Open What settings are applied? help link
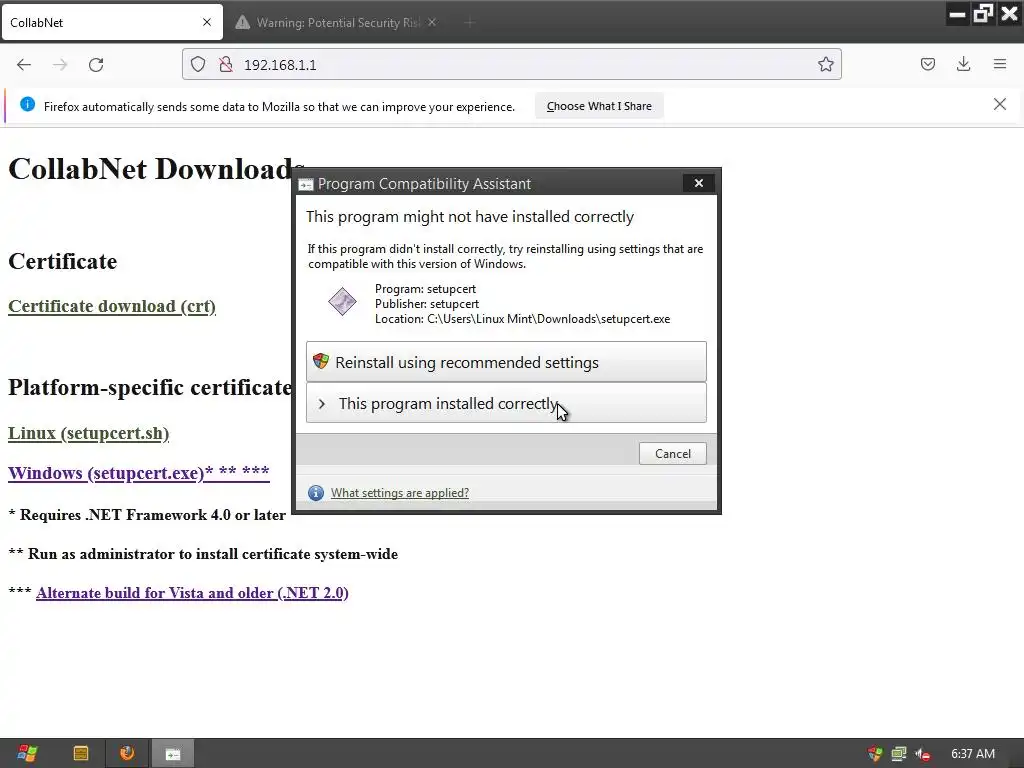 tap(400, 493)
